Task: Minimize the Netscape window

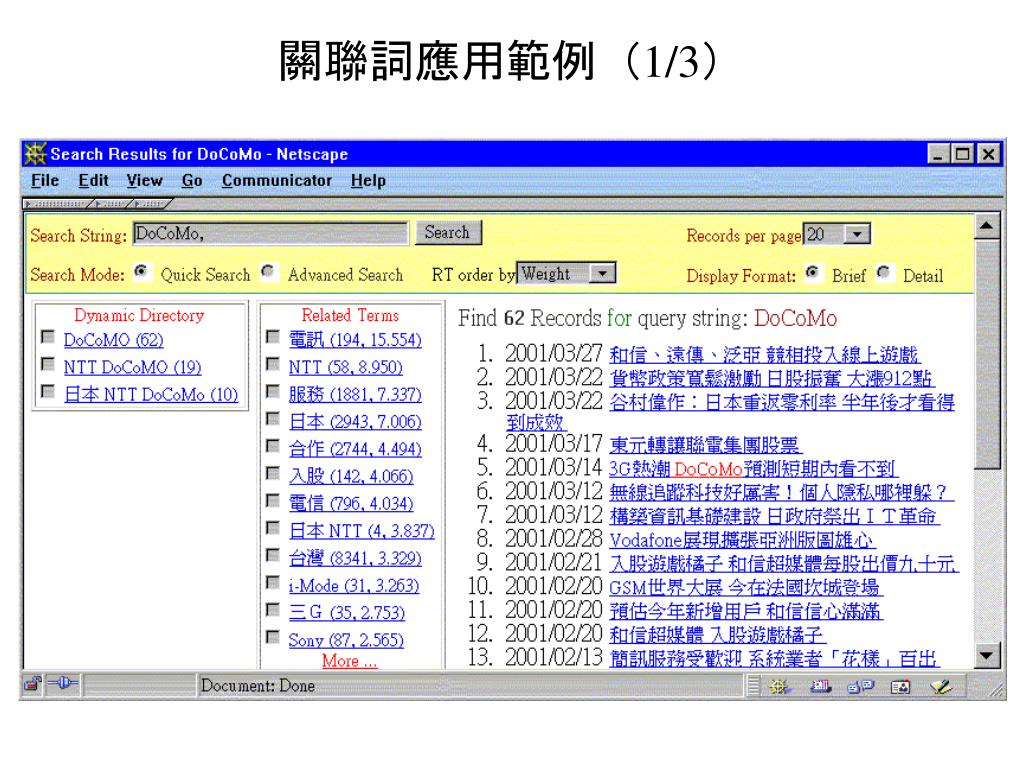Action: tap(939, 154)
